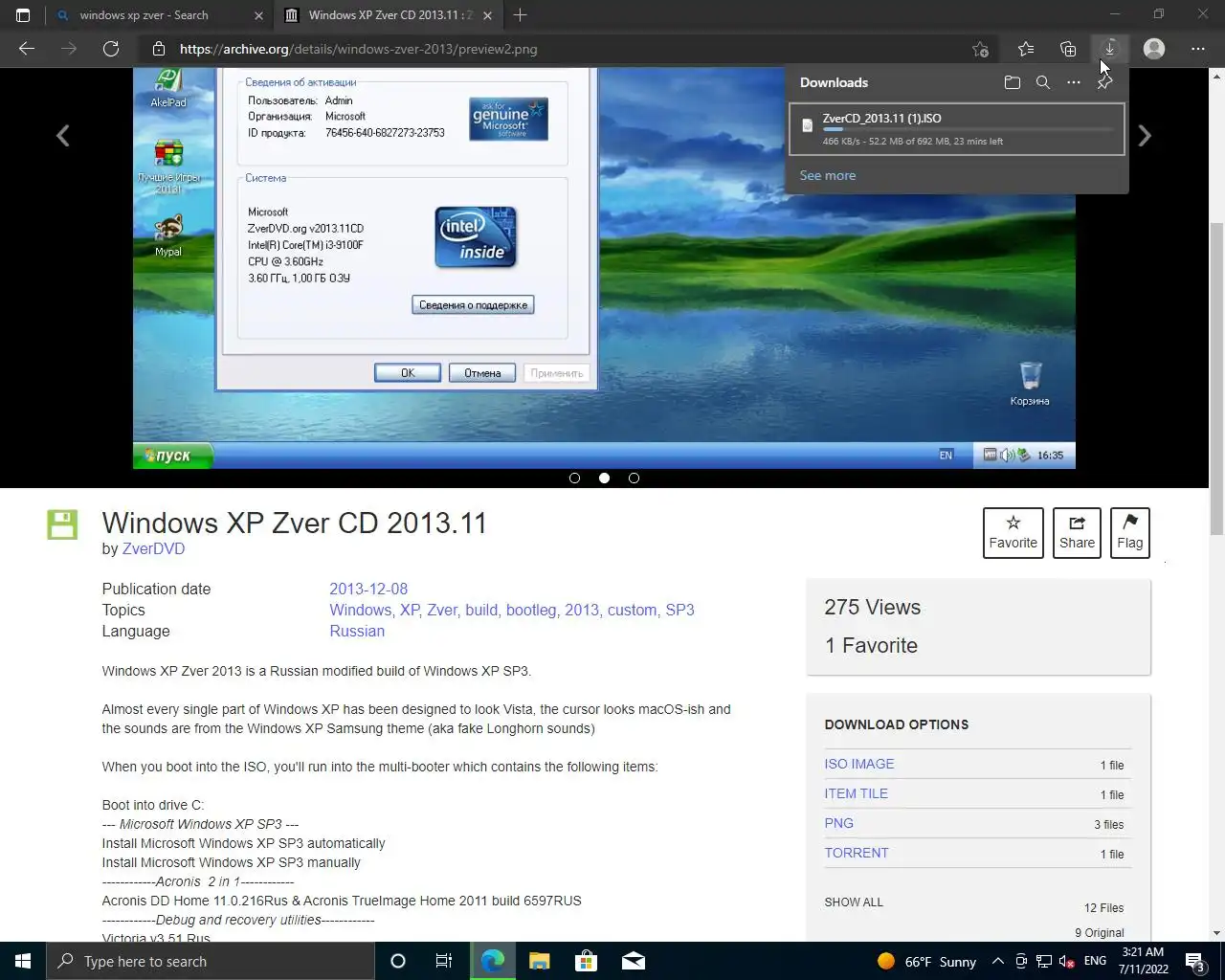Pin the Downloads panel
The width and height of the screenshot is (1225, 980).
coord(1104,82)
